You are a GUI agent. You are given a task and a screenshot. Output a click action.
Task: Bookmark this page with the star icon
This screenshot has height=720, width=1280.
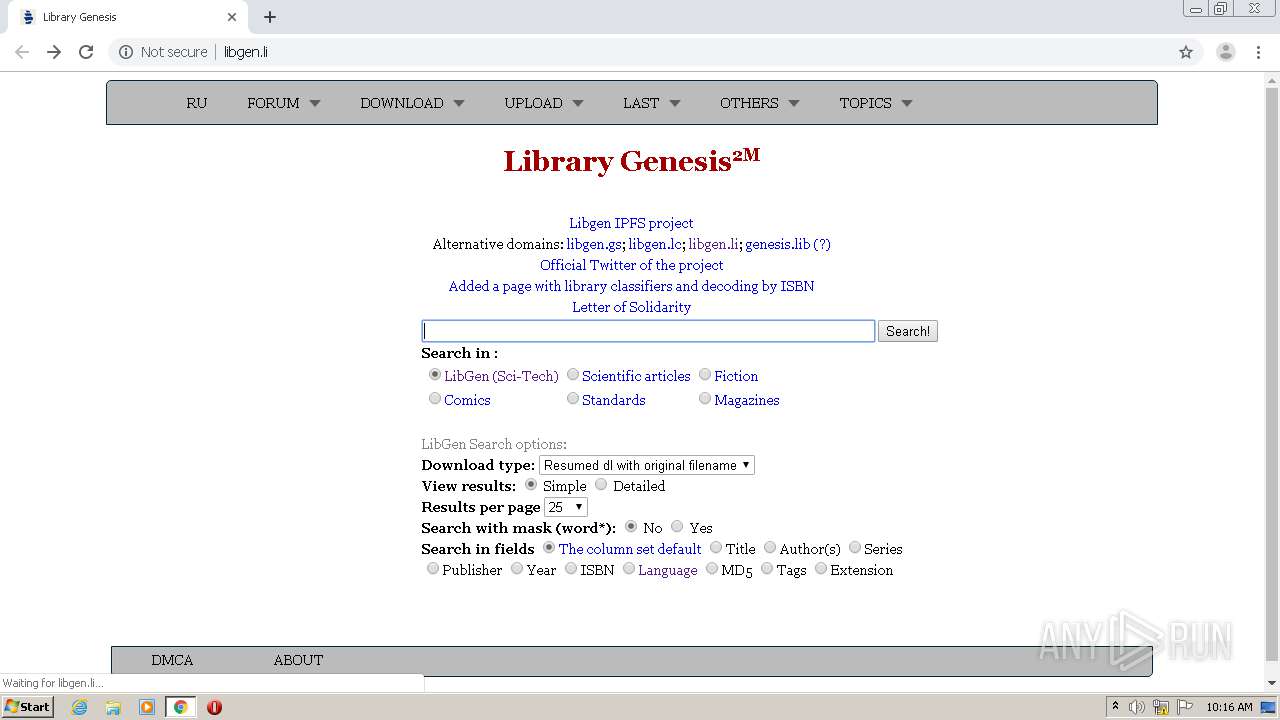tap(1186, 52)
